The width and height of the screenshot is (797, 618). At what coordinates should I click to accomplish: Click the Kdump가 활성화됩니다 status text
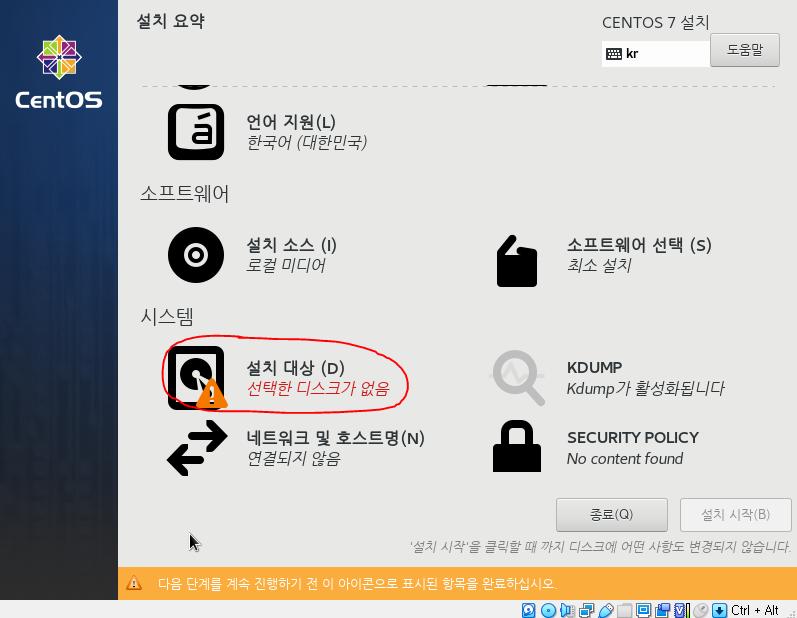646,389
